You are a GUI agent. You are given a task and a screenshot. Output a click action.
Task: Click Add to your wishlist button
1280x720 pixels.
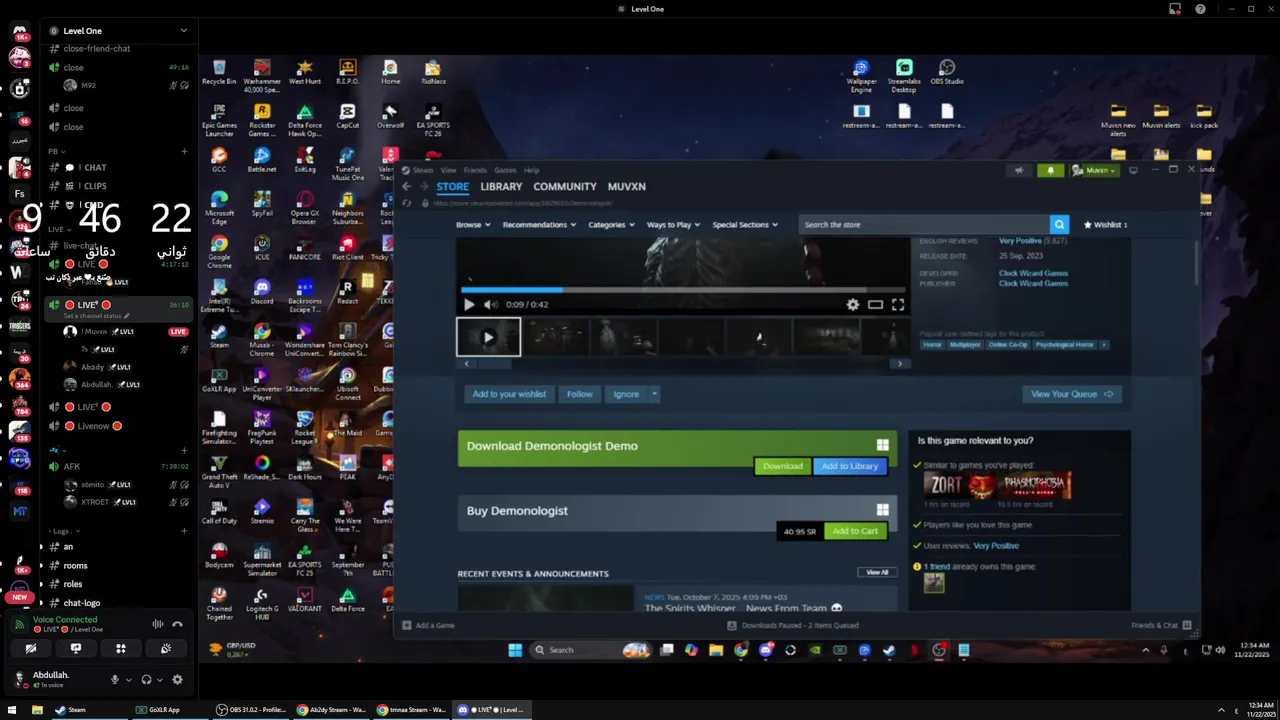(x=509, y=394)
